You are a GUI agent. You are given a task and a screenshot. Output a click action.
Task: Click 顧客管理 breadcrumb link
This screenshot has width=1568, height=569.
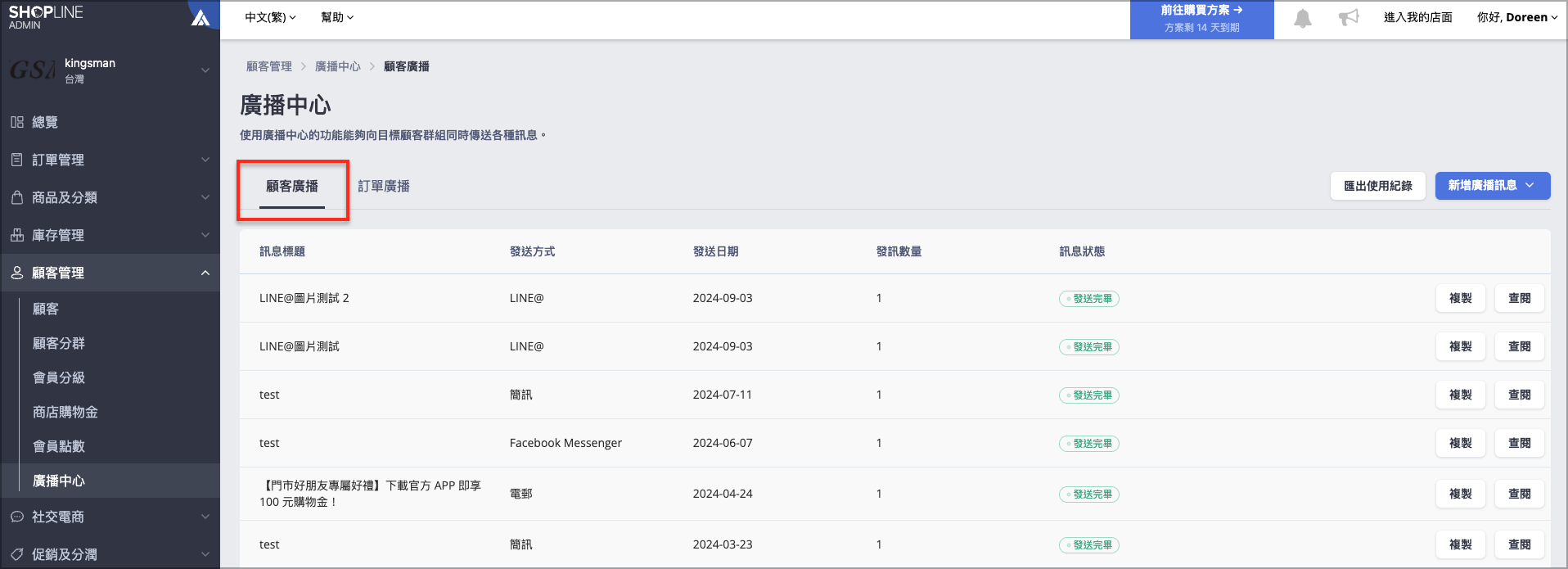(x=269, y=66)
